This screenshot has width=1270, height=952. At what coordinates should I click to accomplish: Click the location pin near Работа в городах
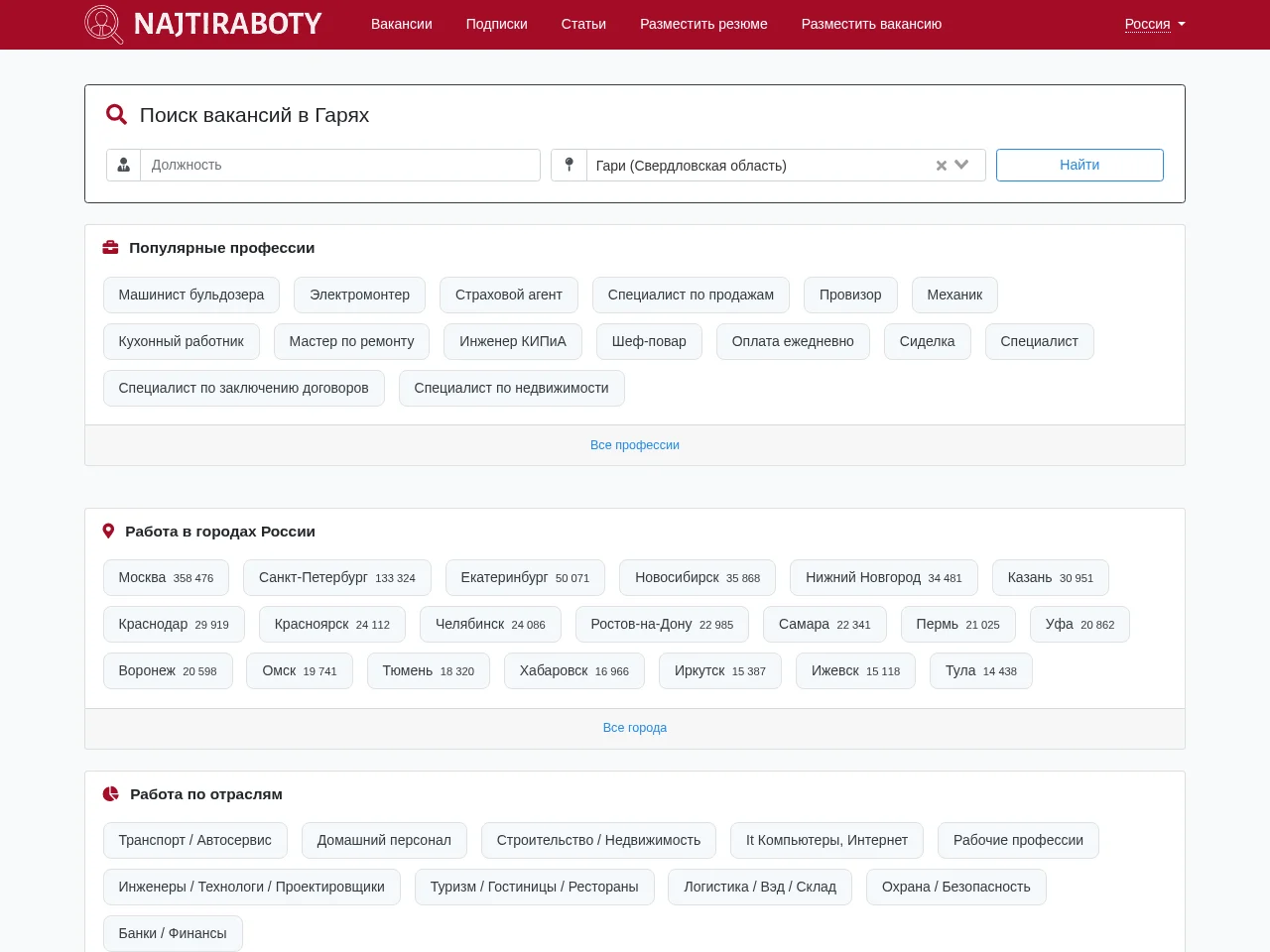[109, 532]
